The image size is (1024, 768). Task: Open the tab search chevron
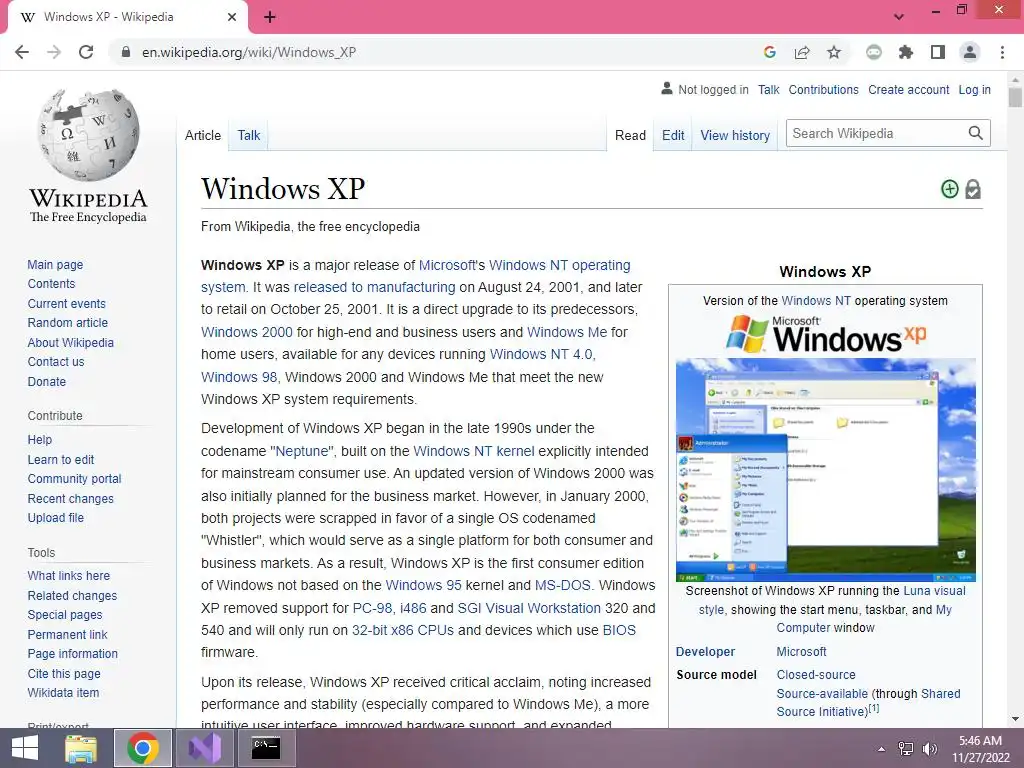(x=899, y=17)
